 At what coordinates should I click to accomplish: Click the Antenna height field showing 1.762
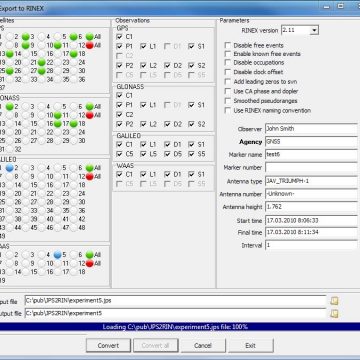(x=311, y=207)
